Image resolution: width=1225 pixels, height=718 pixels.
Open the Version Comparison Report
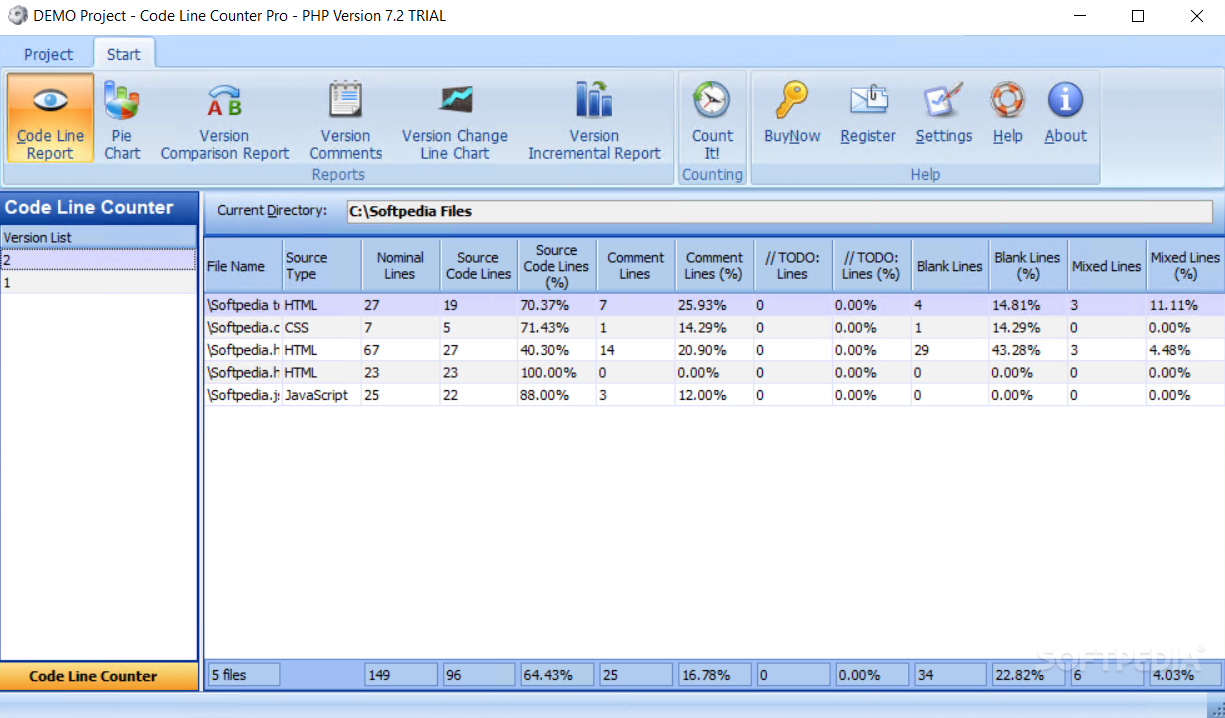coord(225,118)
